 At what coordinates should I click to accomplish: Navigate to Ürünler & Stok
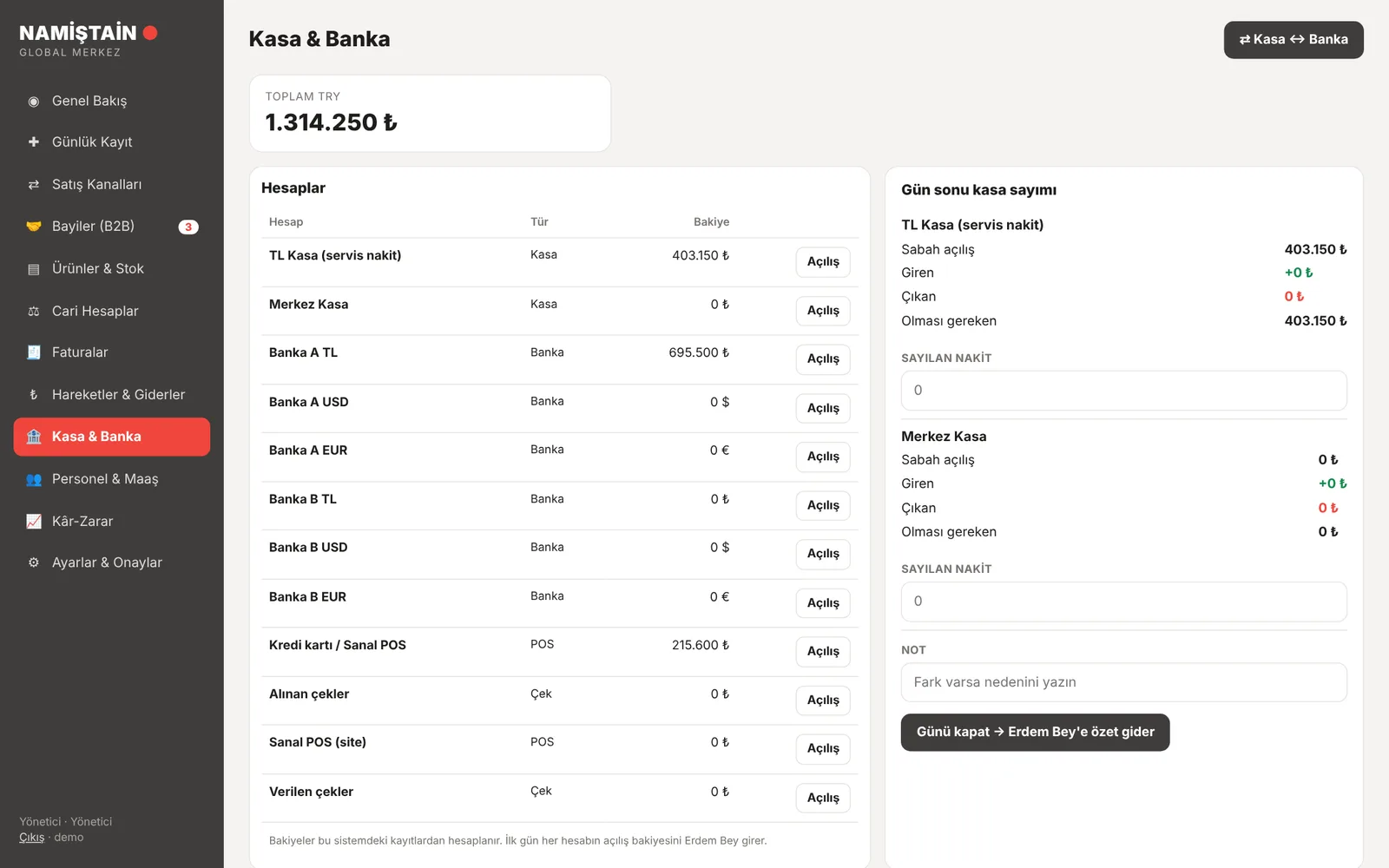click(112, 269)
